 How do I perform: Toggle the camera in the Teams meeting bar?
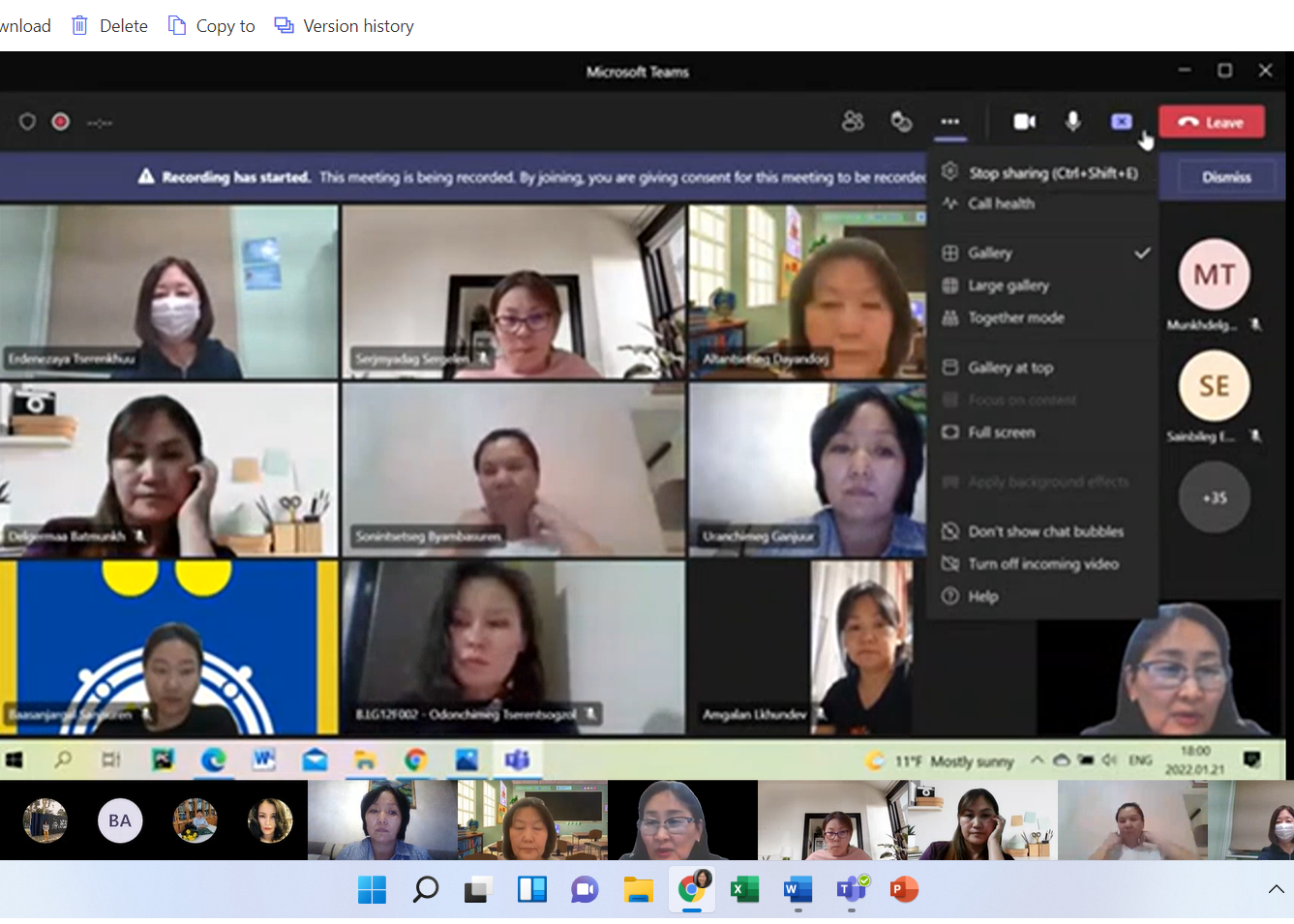[x=1025, y=121]
